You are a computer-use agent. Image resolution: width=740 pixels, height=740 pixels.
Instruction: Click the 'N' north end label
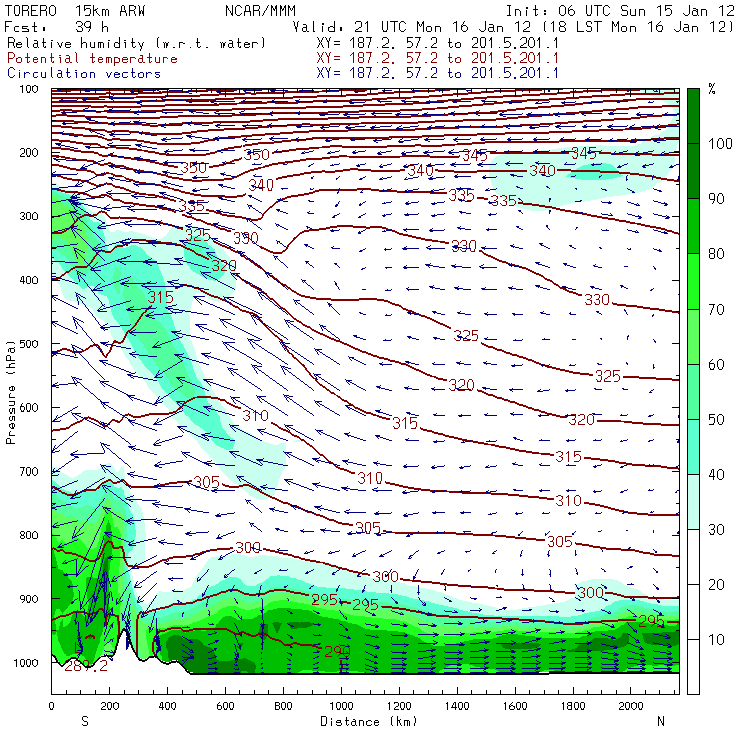pyautogui.click(x=661, y=722)
